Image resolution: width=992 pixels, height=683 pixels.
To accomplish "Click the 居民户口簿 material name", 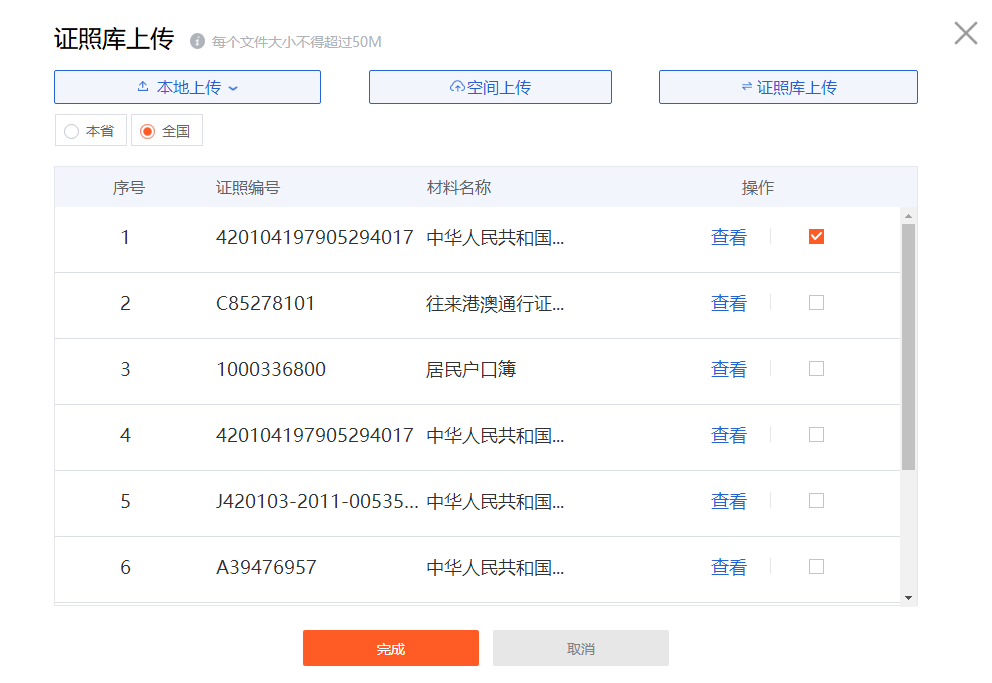I will [471, 369].
